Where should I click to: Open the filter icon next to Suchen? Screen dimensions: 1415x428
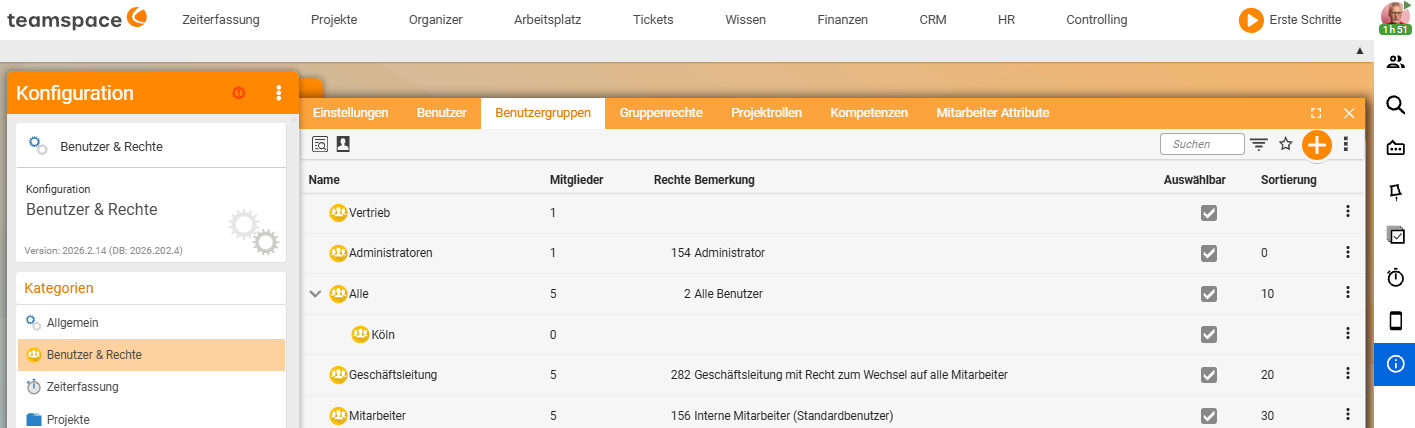(x=1259, y=144)
